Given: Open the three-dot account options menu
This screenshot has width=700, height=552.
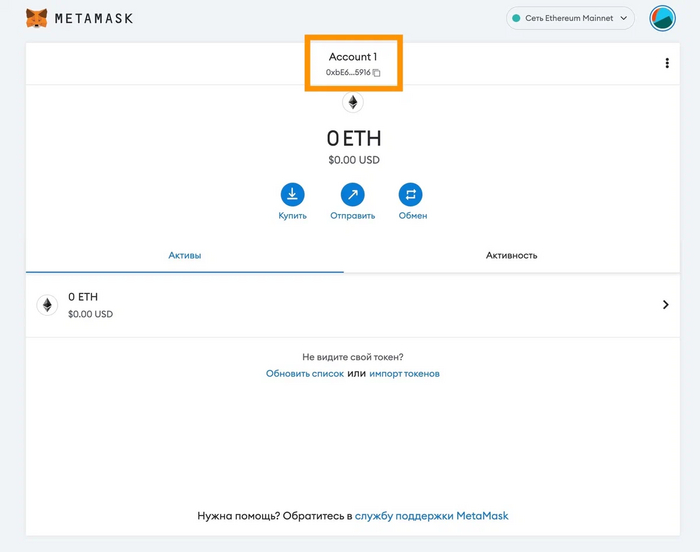Looking at the screenshot, I should pos(667,63).
